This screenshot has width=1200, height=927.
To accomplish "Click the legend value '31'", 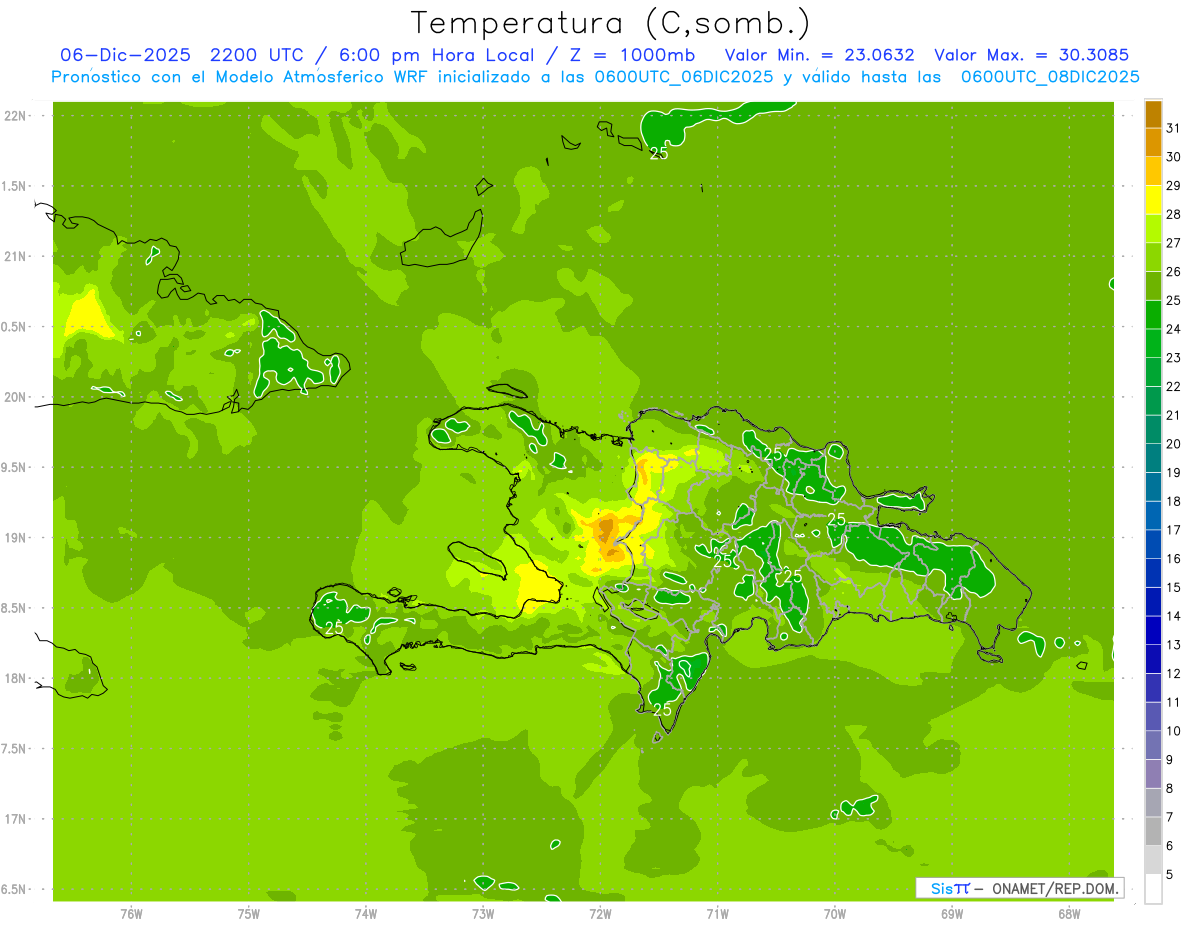I will click(x=1173, y=128).
